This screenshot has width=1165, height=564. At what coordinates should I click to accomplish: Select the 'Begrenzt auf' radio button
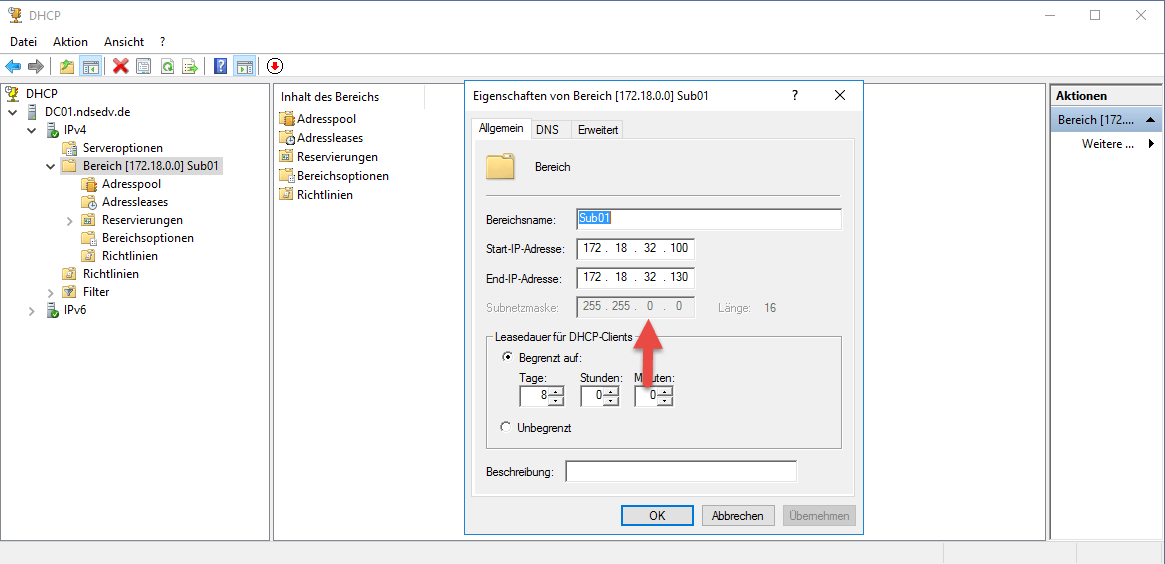[x=507, y=357]
